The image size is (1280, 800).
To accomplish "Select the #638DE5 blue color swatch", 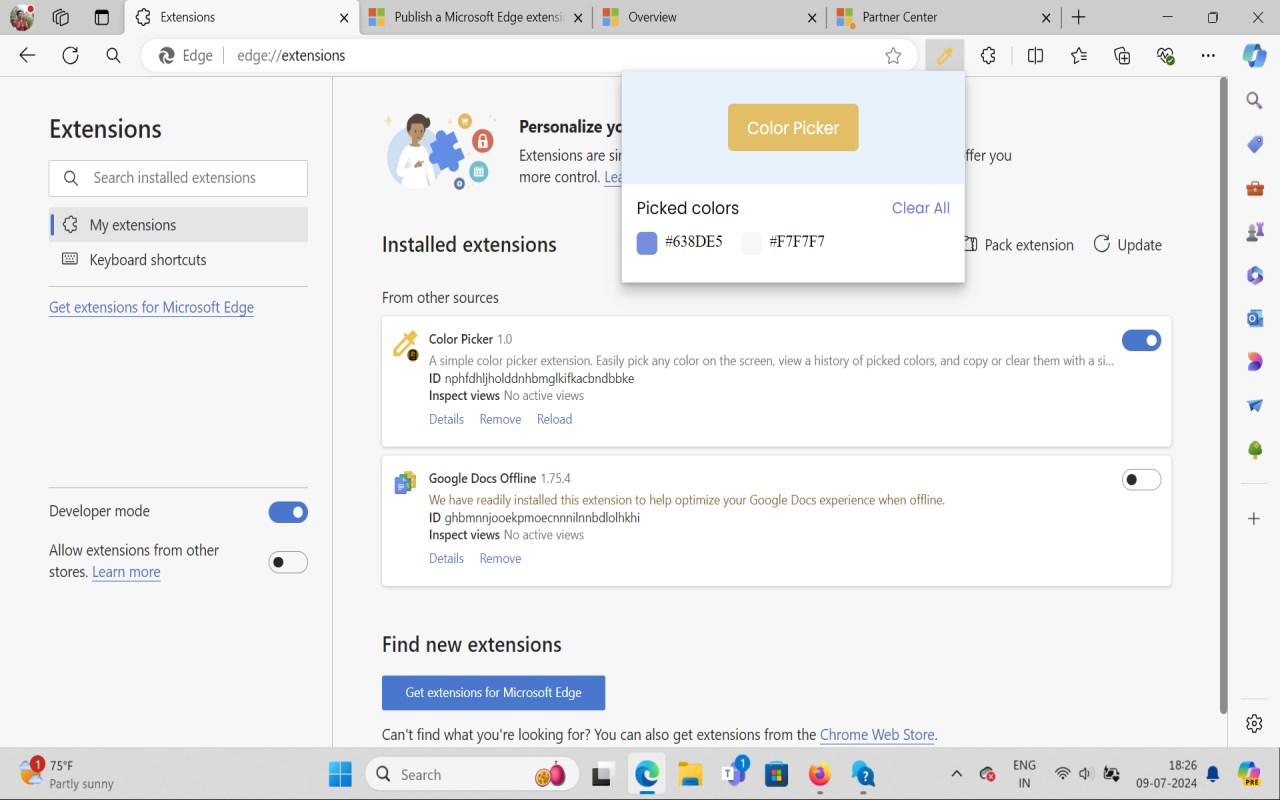I will pyautogui.click(x=647, y=243).
